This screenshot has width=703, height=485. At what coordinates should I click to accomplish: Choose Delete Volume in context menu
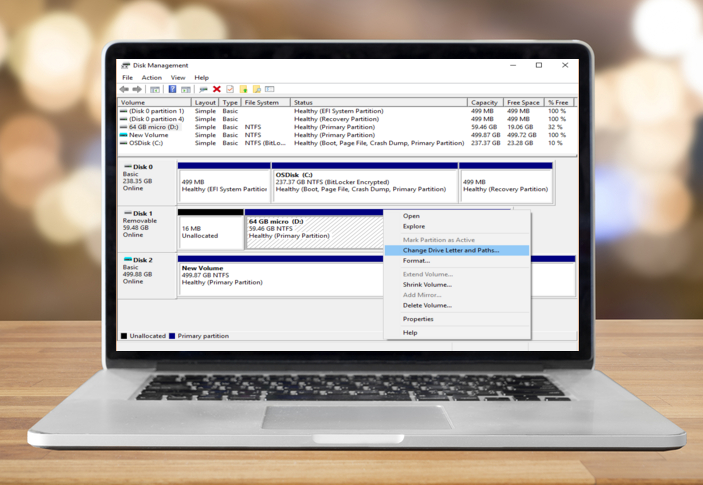427,305
